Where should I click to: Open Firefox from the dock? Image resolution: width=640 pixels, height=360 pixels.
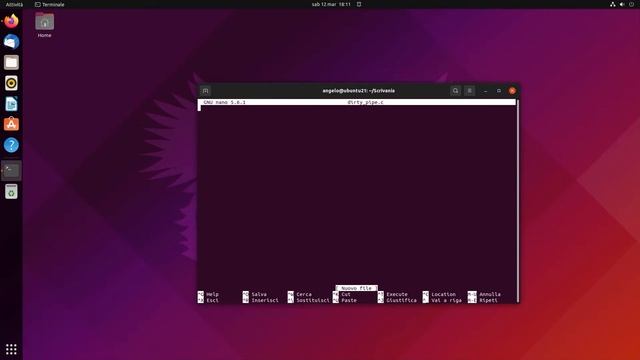pyautogui.click(x=11, y=21)
